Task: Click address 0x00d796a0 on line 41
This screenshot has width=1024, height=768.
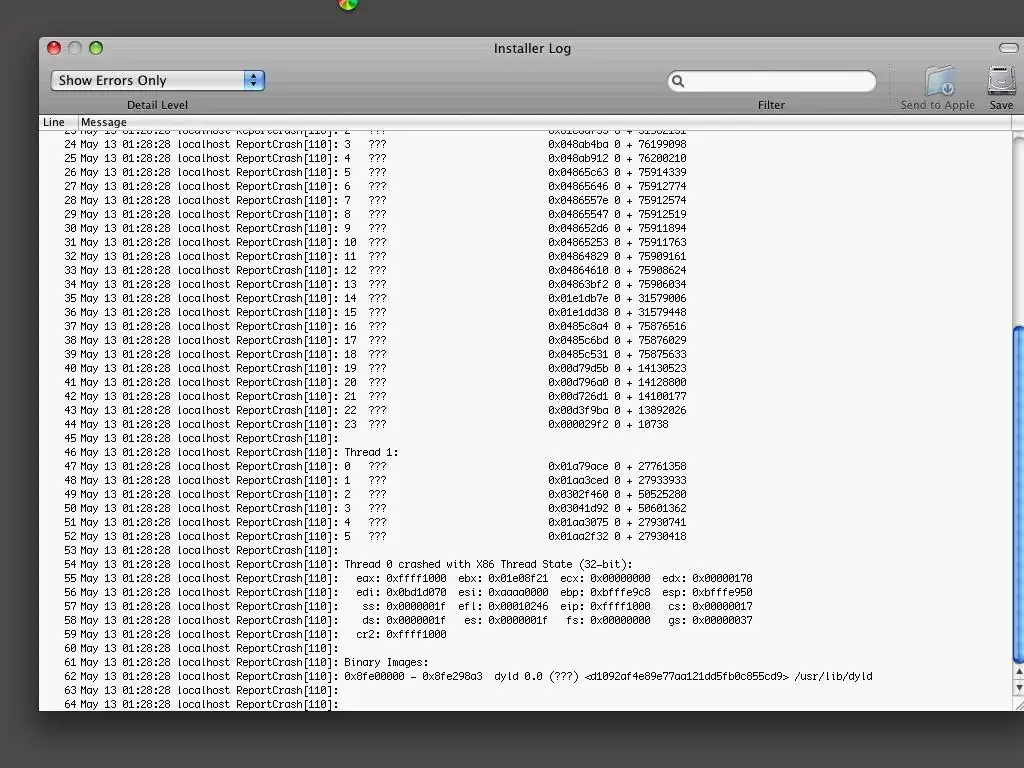Action: [578, 383]
